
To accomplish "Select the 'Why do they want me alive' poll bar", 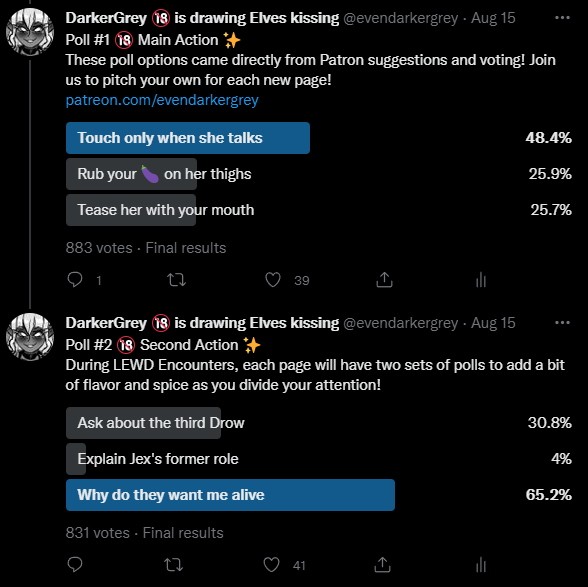I will point(230,495).
